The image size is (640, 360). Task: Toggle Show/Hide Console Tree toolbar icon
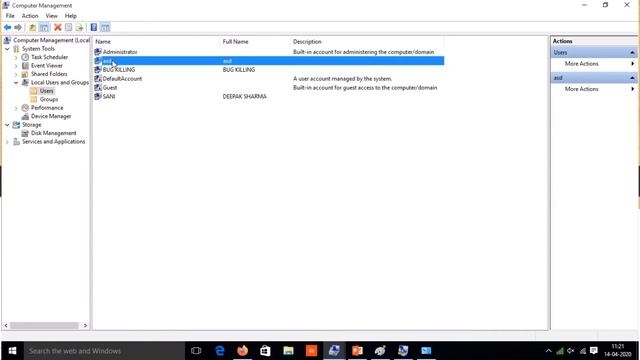tap(44, 27)
